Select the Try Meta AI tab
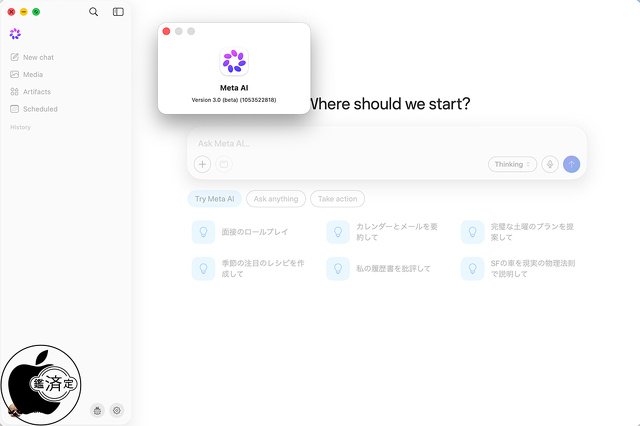The height and width of the screenshot is (426, 640). tap(215, 199)
